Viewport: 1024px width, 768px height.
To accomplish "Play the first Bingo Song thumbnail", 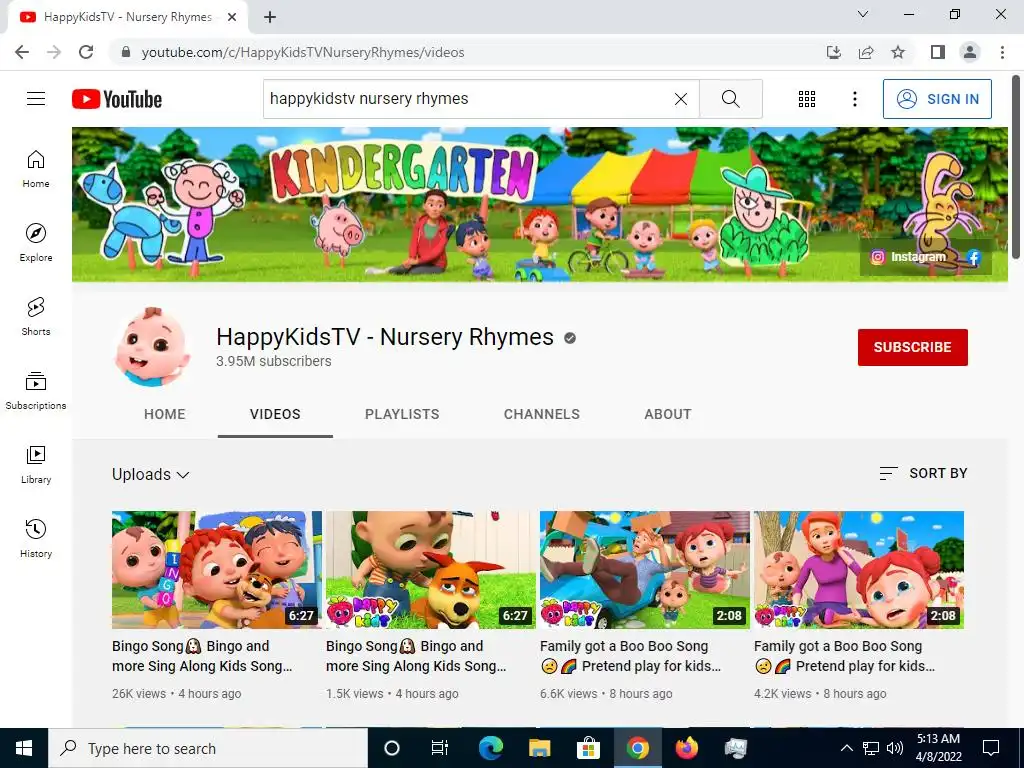I will point(217,569).
